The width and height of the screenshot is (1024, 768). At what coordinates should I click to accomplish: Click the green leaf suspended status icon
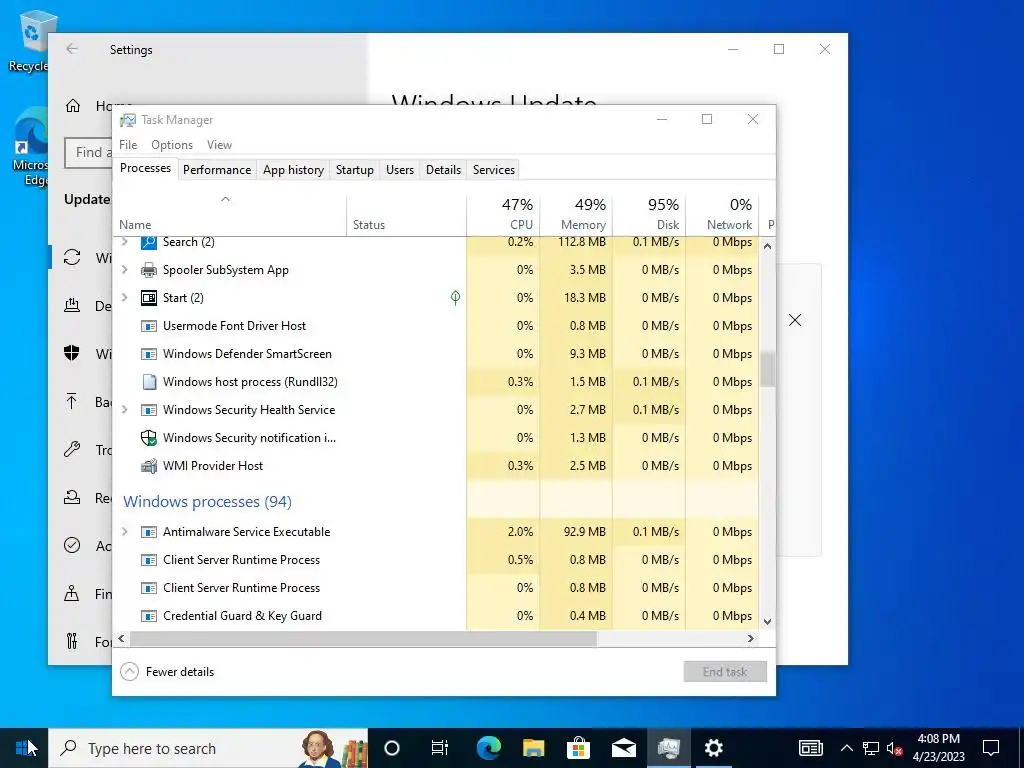[455, 298]
